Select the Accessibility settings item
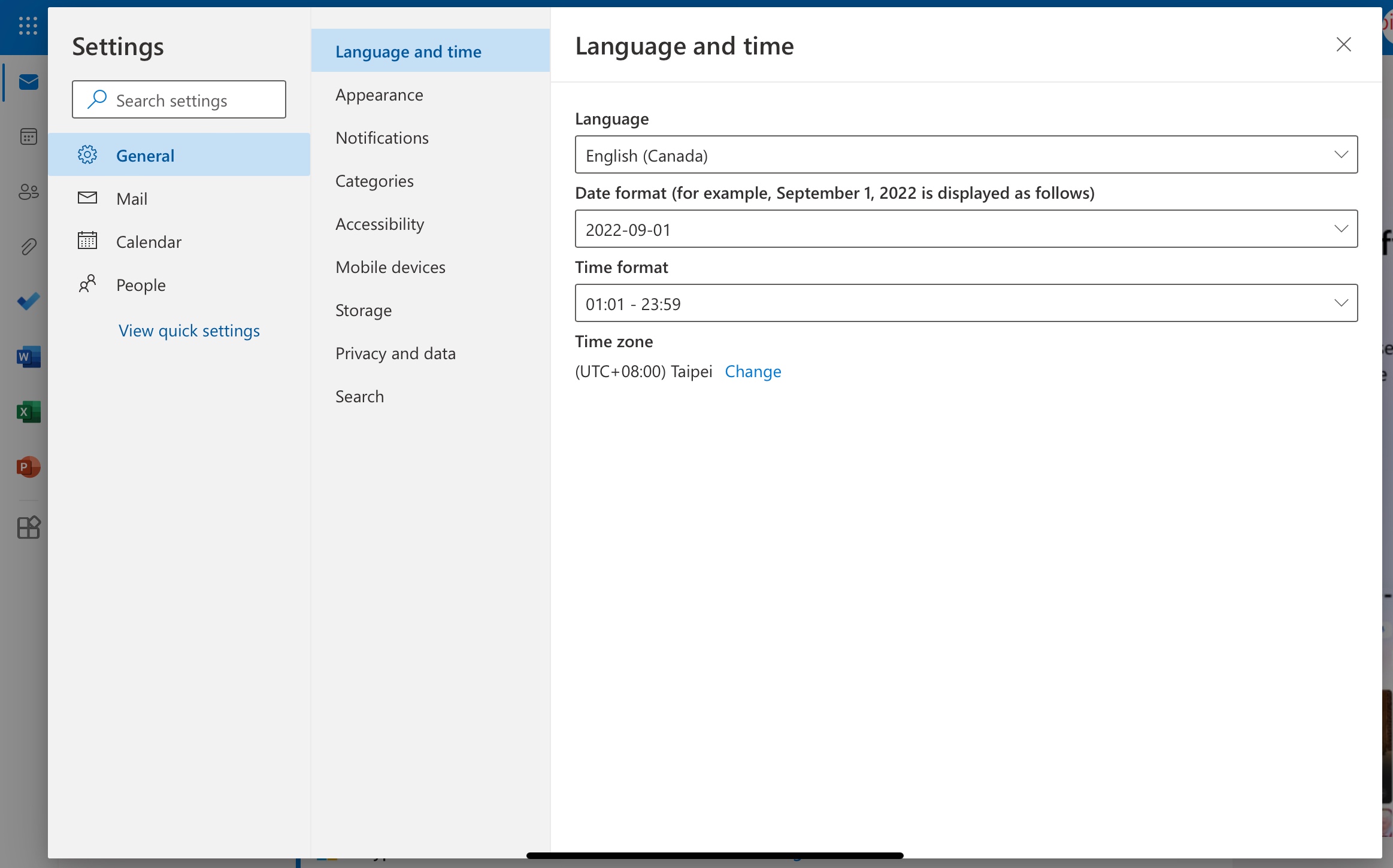The height and width of the screenshot is (868, 1393). [x=380, y=223]
